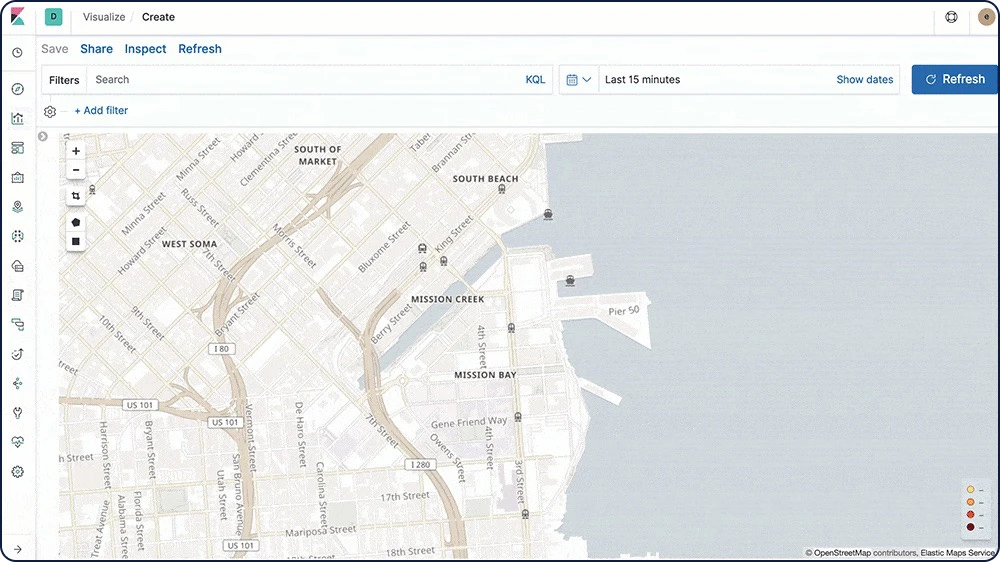The width and height of the screenshot is (1000, 562).
Task: Open the Inspect menu item
Action: 145,49
